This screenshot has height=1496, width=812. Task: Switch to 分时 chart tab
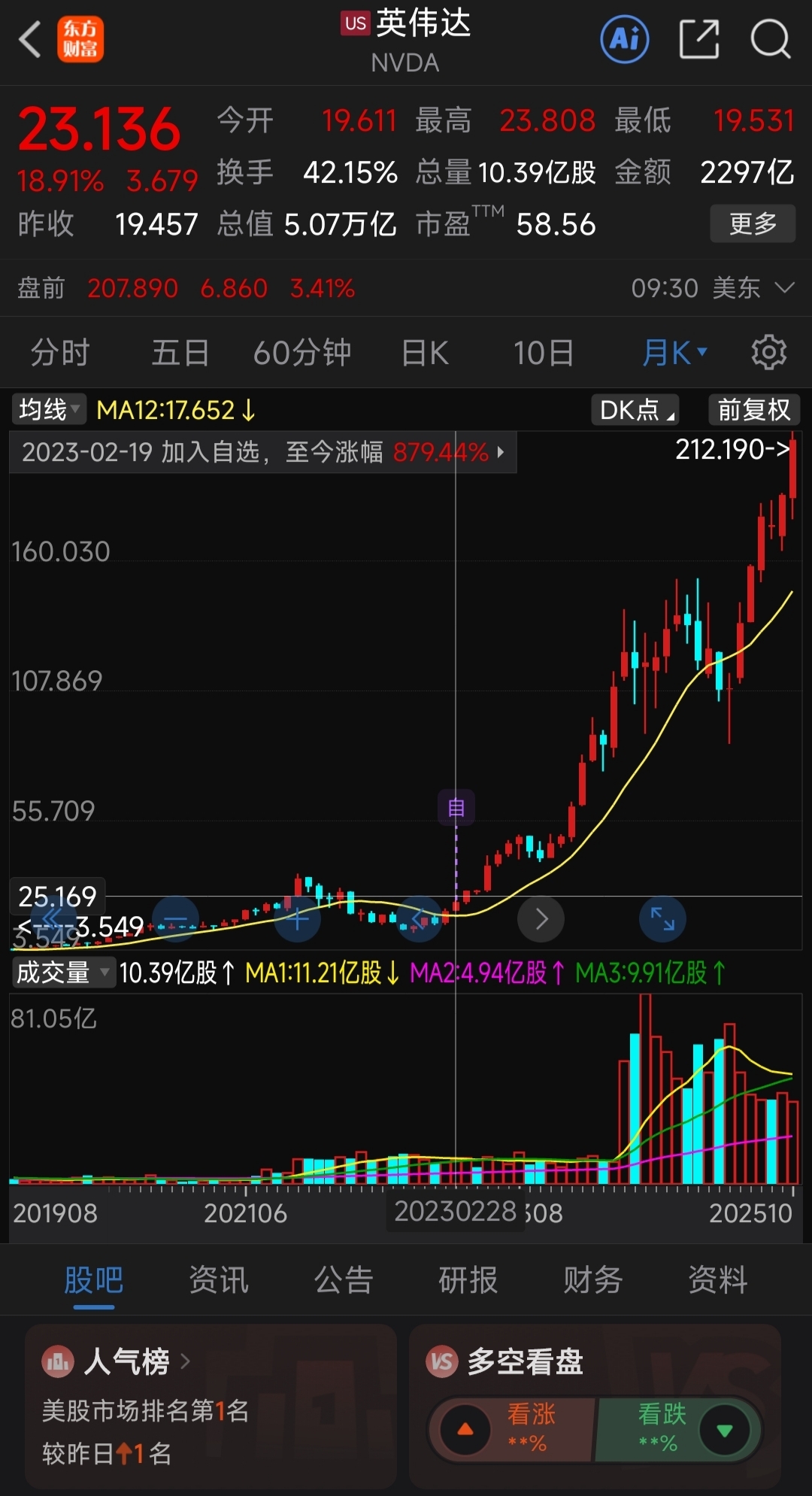(60, 352)
